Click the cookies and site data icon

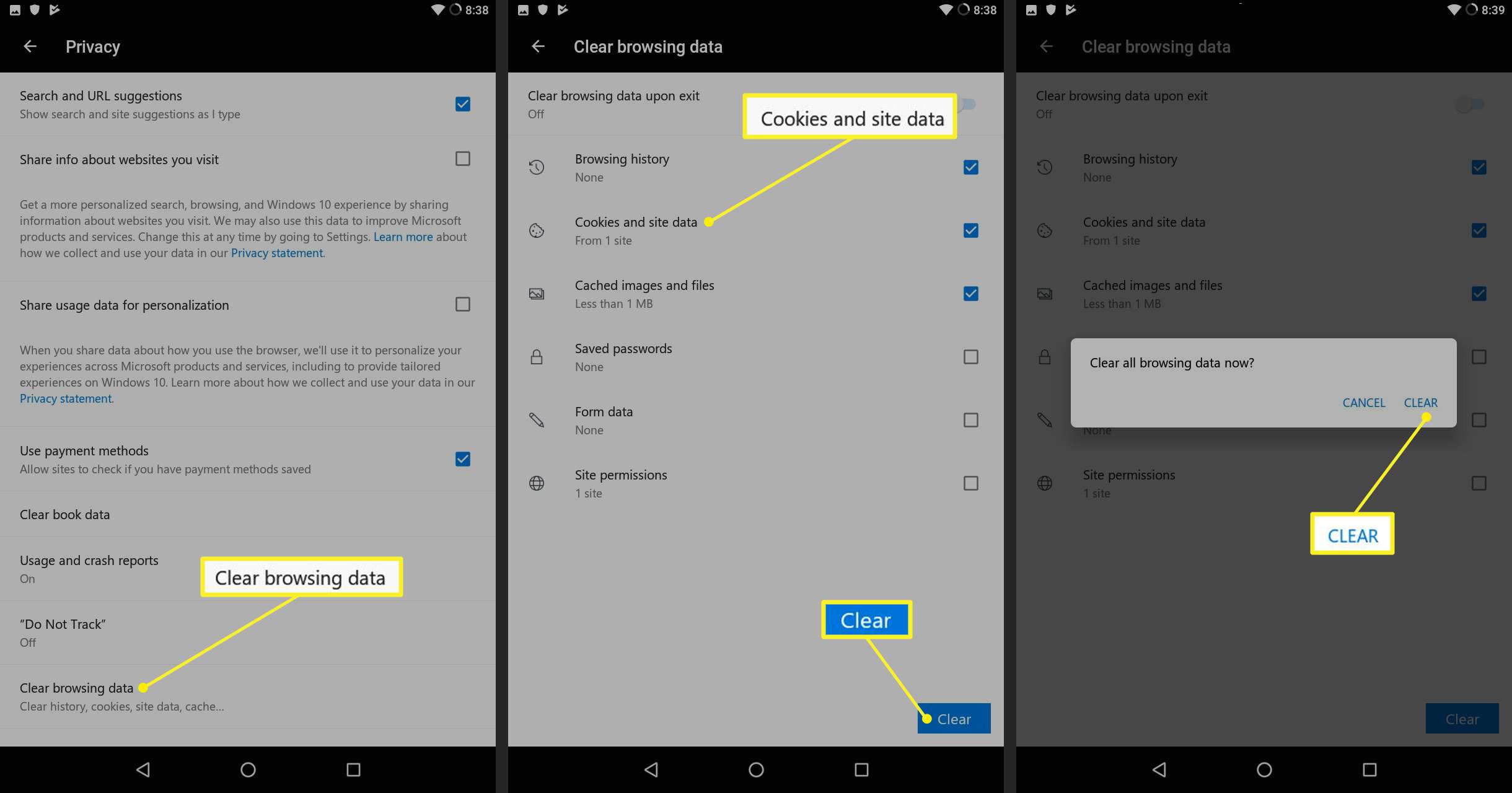point(537,229)
